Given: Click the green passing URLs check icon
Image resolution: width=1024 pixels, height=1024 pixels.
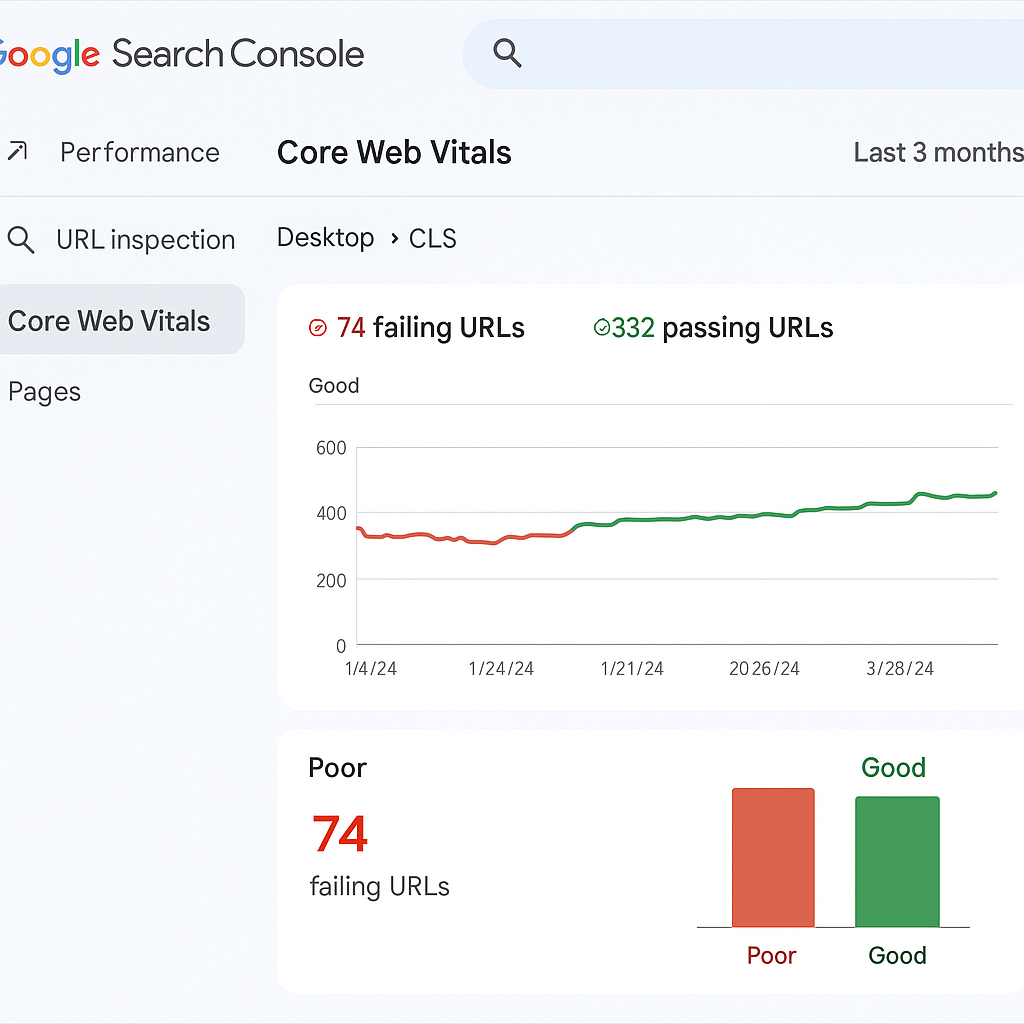Looking at the screenshot, I should [601, 327].
